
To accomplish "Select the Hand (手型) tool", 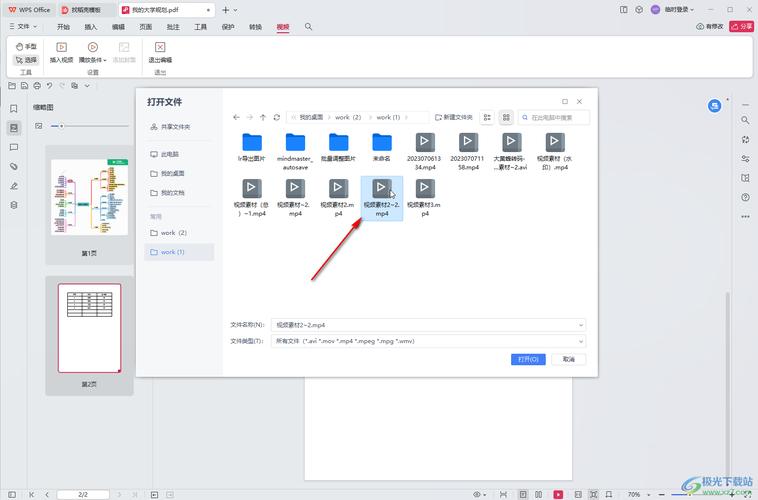I will (x=26, y=46).
